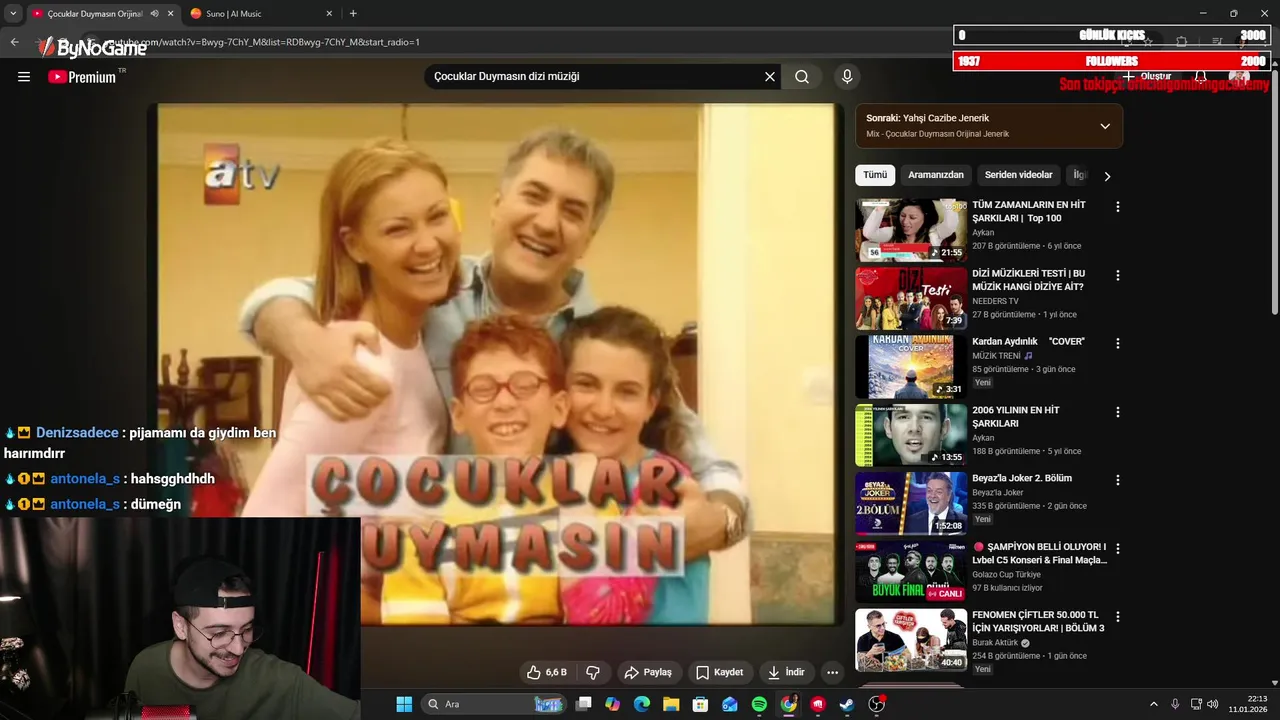Open TÜM ZAMANLARIN EN HİT ŞARKILARI thumbnail
The width and height of the screenshot is (1280, 720).
point(911,230)
